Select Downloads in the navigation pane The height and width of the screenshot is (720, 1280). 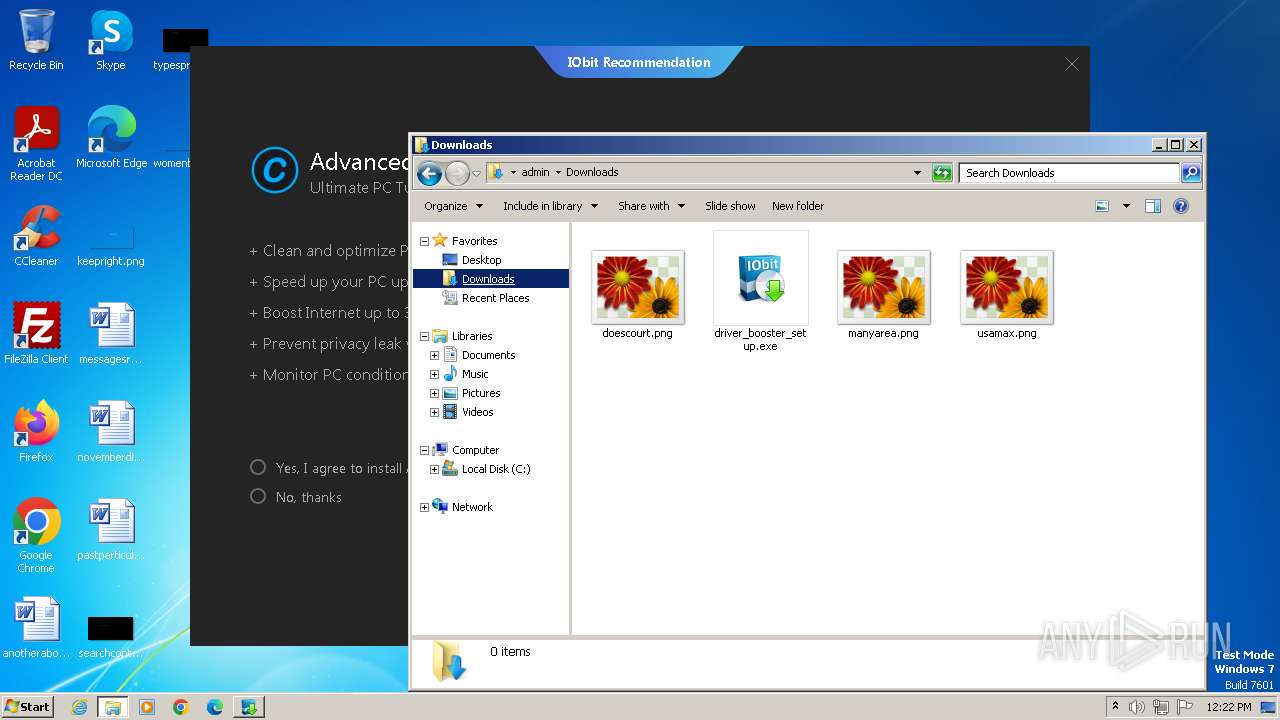488,279
